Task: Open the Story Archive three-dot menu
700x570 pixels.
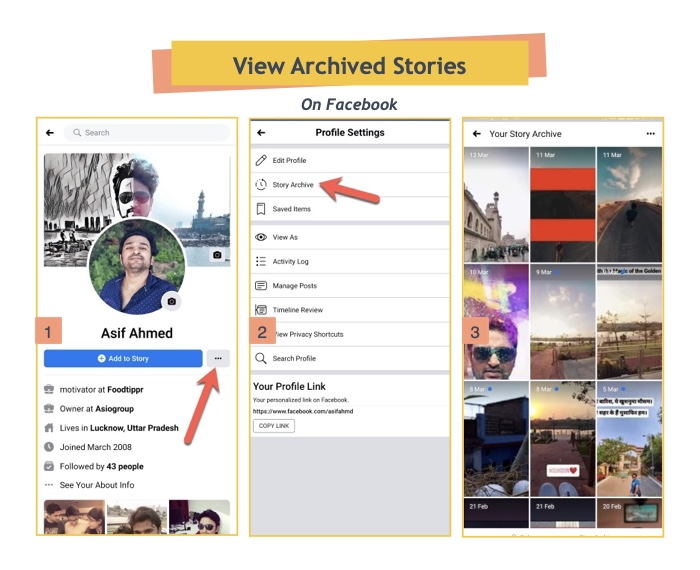Action: (650, 133)
